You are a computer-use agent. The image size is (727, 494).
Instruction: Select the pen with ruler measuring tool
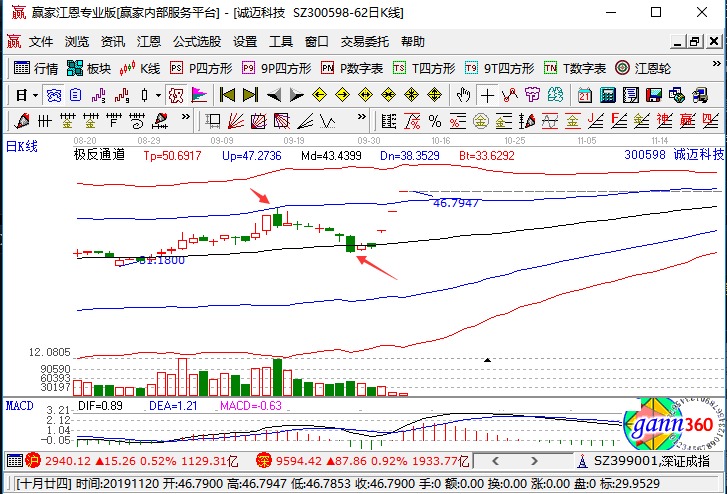[160, 122]
